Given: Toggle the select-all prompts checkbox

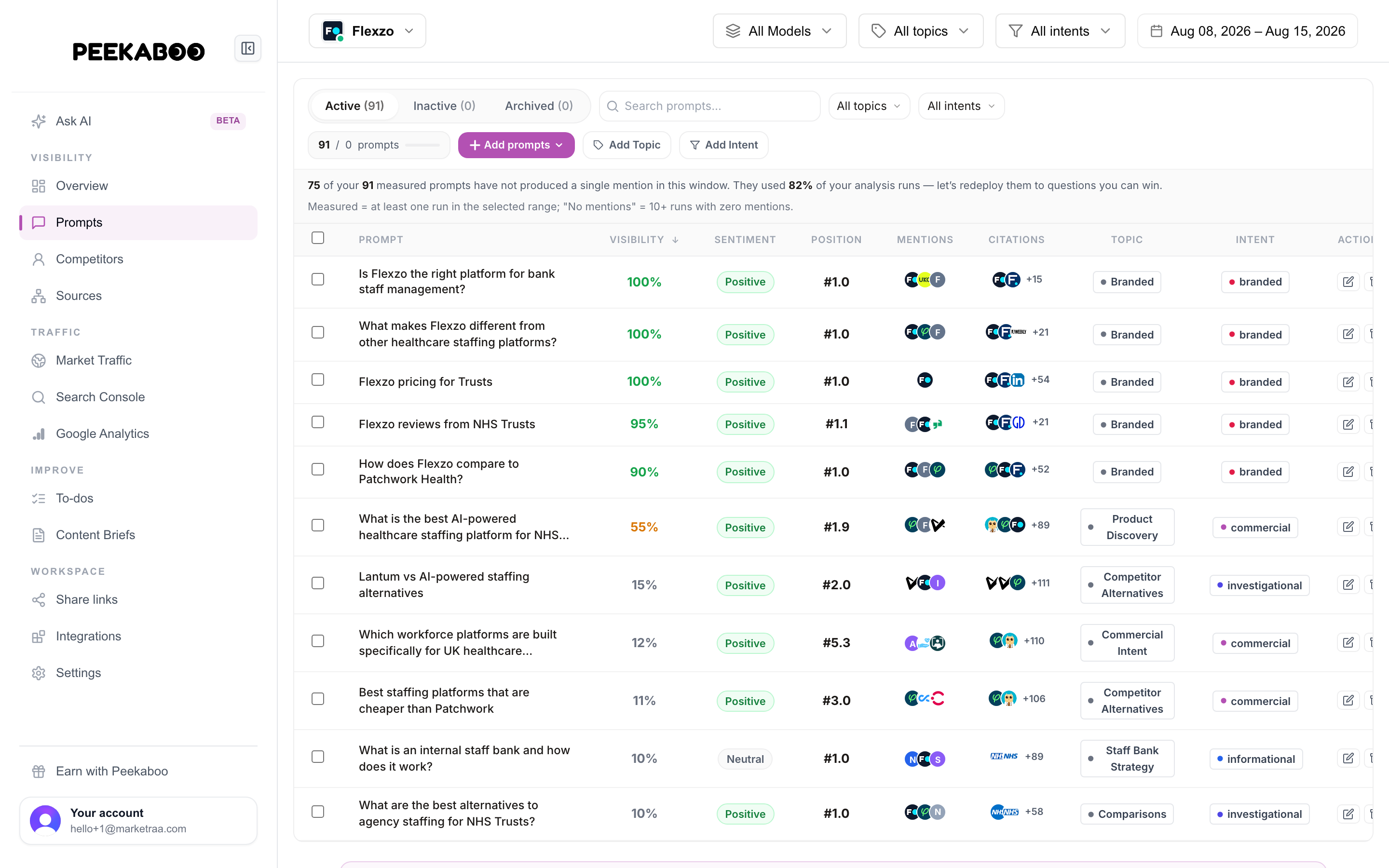Looking at the screenshot, I should (x=318, y=238).
